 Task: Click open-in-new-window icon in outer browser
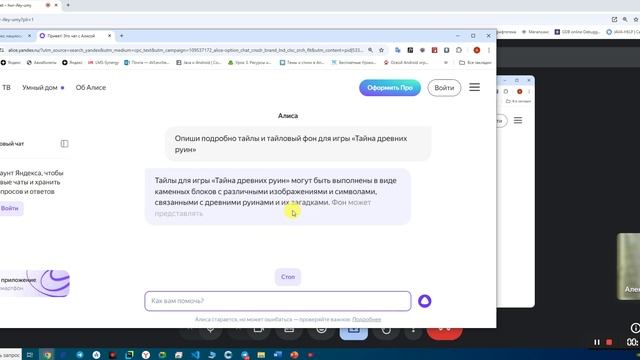[614, 19]
